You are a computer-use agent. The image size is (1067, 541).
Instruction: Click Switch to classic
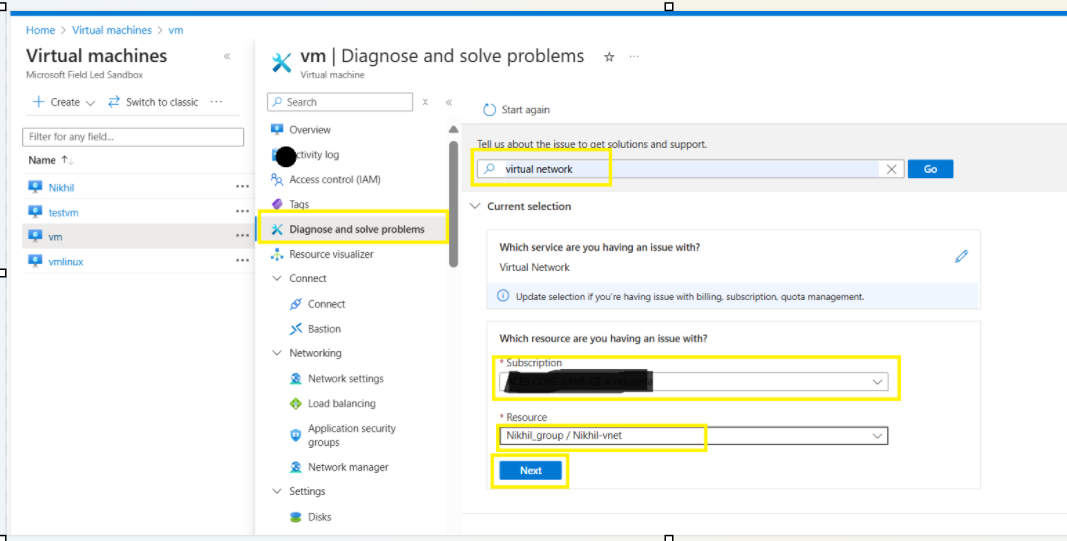pyautogui.click(x=153, y=102)
